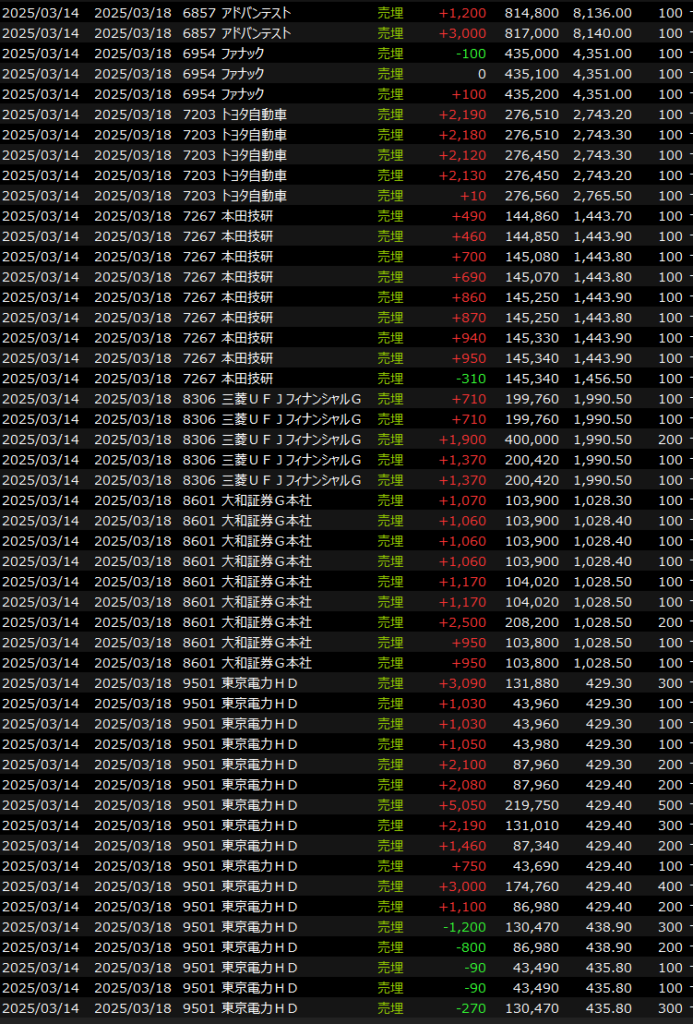The image size is (693, 1024).
Task: Click the 174,760 amount cell
Action: [533, 886]
